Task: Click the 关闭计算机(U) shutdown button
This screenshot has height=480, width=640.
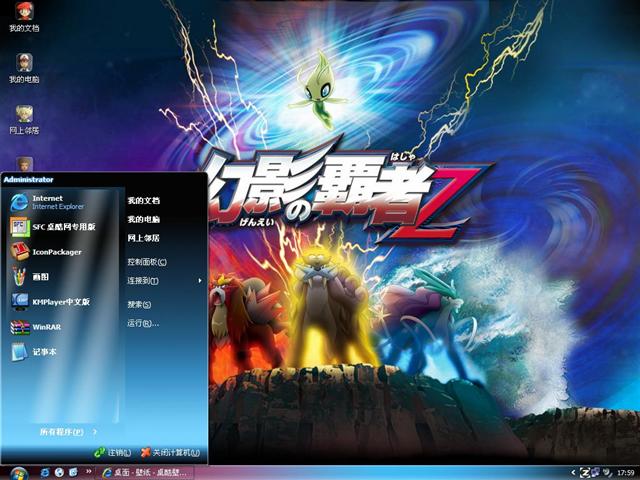Action: click(170, 452)
